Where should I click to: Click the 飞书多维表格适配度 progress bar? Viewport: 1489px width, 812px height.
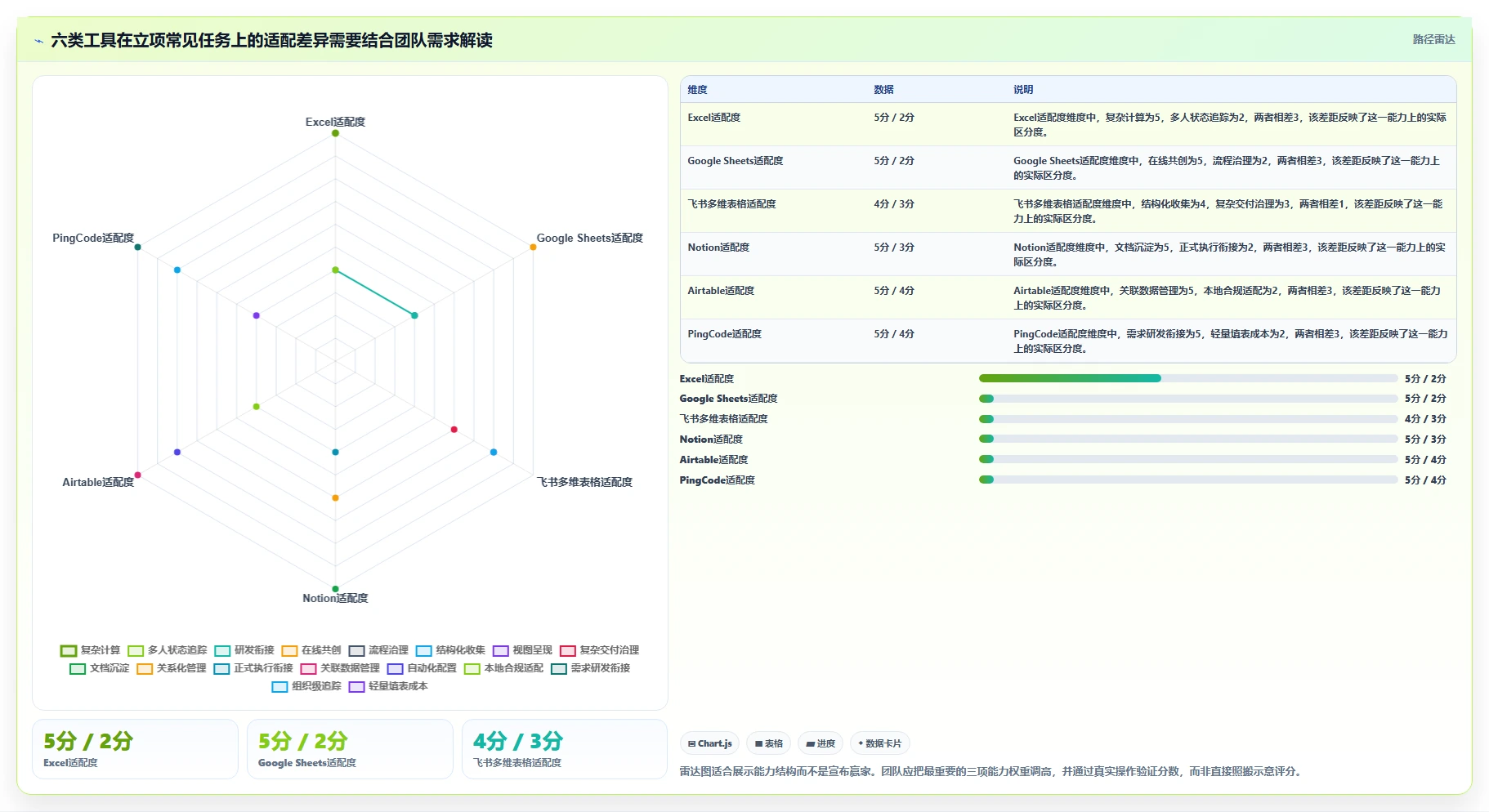pyautogui.click(x=1188, y=419)
